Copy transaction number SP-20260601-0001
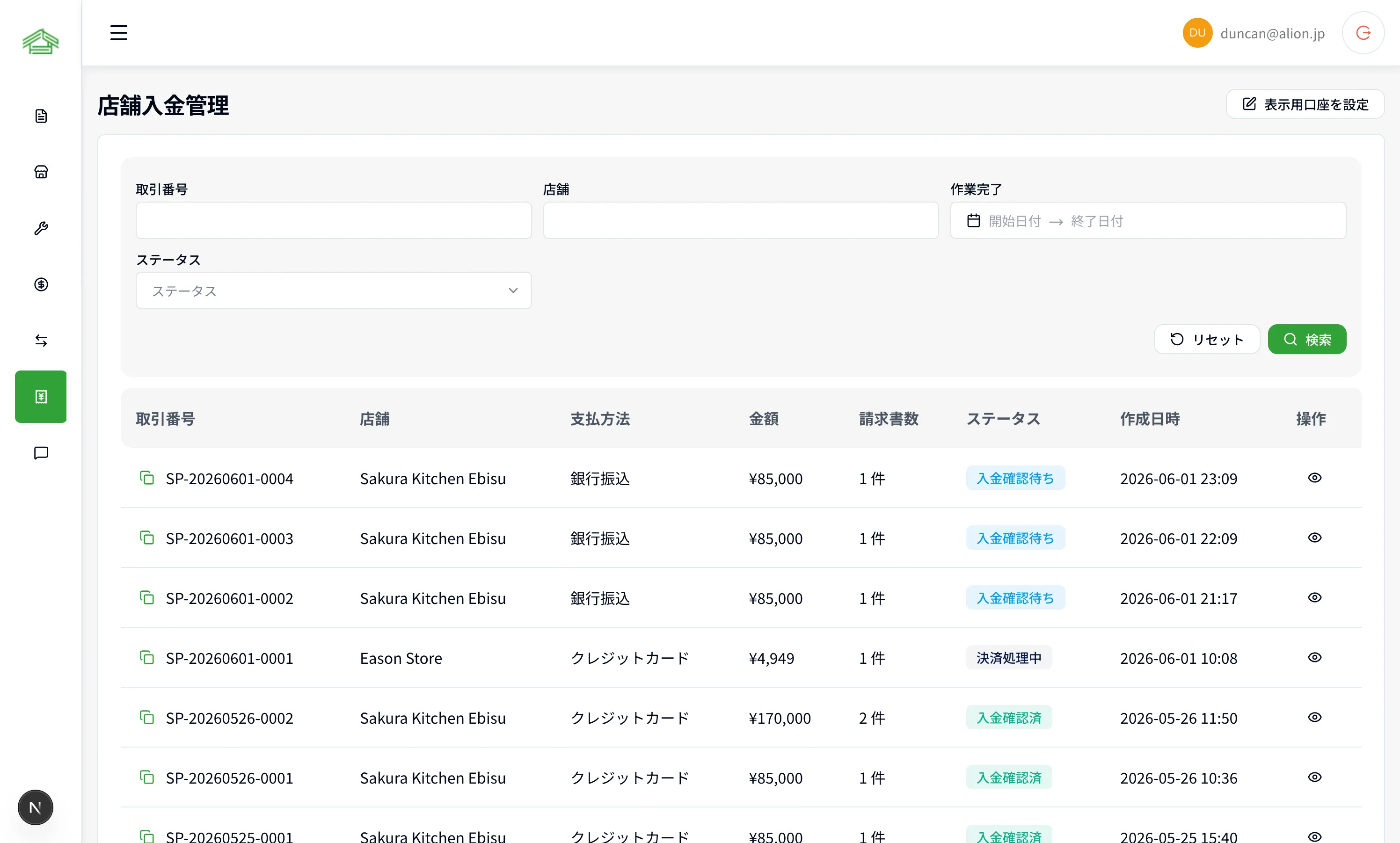1400x843 pixels. pos(147,657)
